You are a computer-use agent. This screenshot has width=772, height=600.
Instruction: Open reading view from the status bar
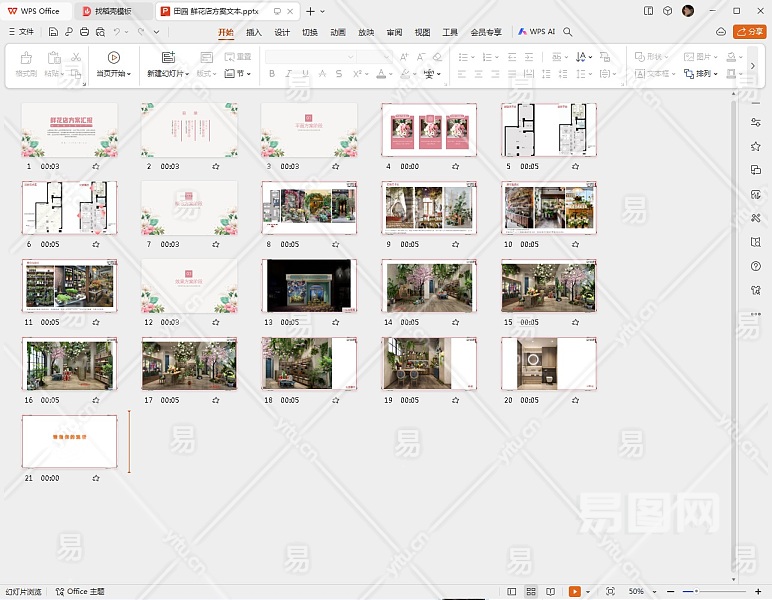[550, 592]
